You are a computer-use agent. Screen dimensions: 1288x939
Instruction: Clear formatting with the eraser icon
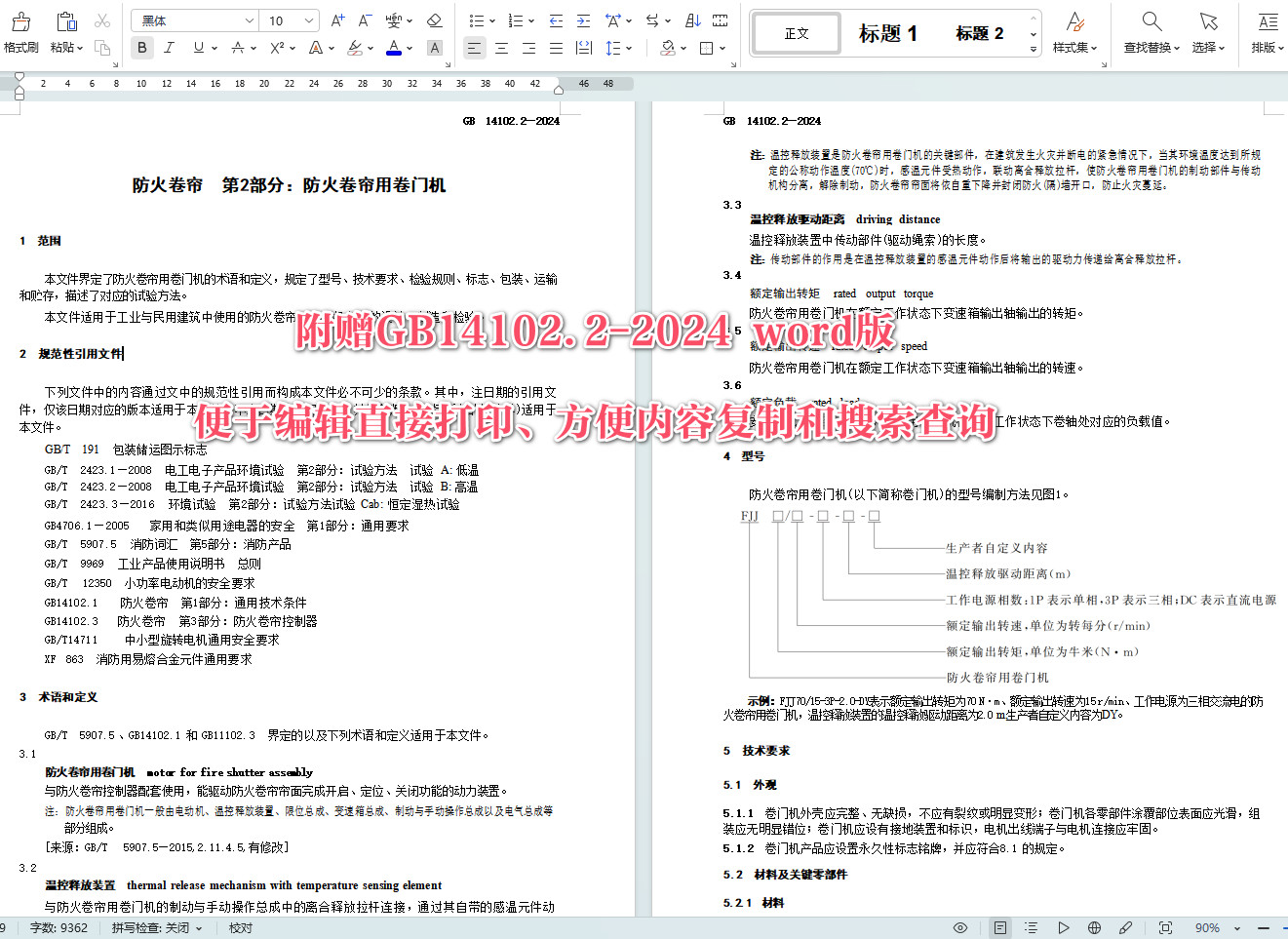click(x=435, y=20)
